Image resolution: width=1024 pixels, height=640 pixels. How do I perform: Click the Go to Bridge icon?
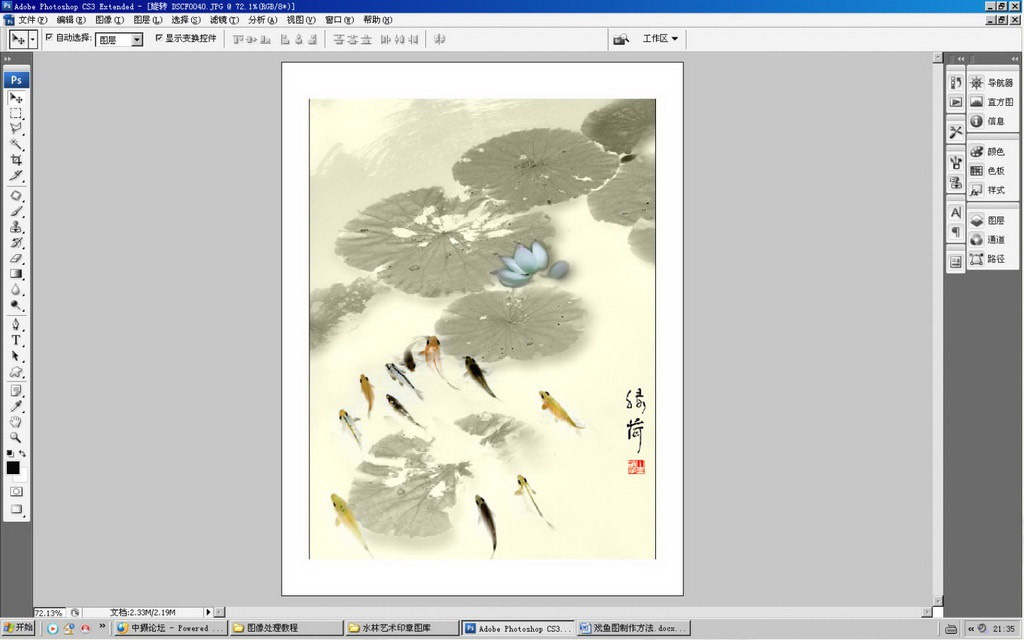[620, 39]
